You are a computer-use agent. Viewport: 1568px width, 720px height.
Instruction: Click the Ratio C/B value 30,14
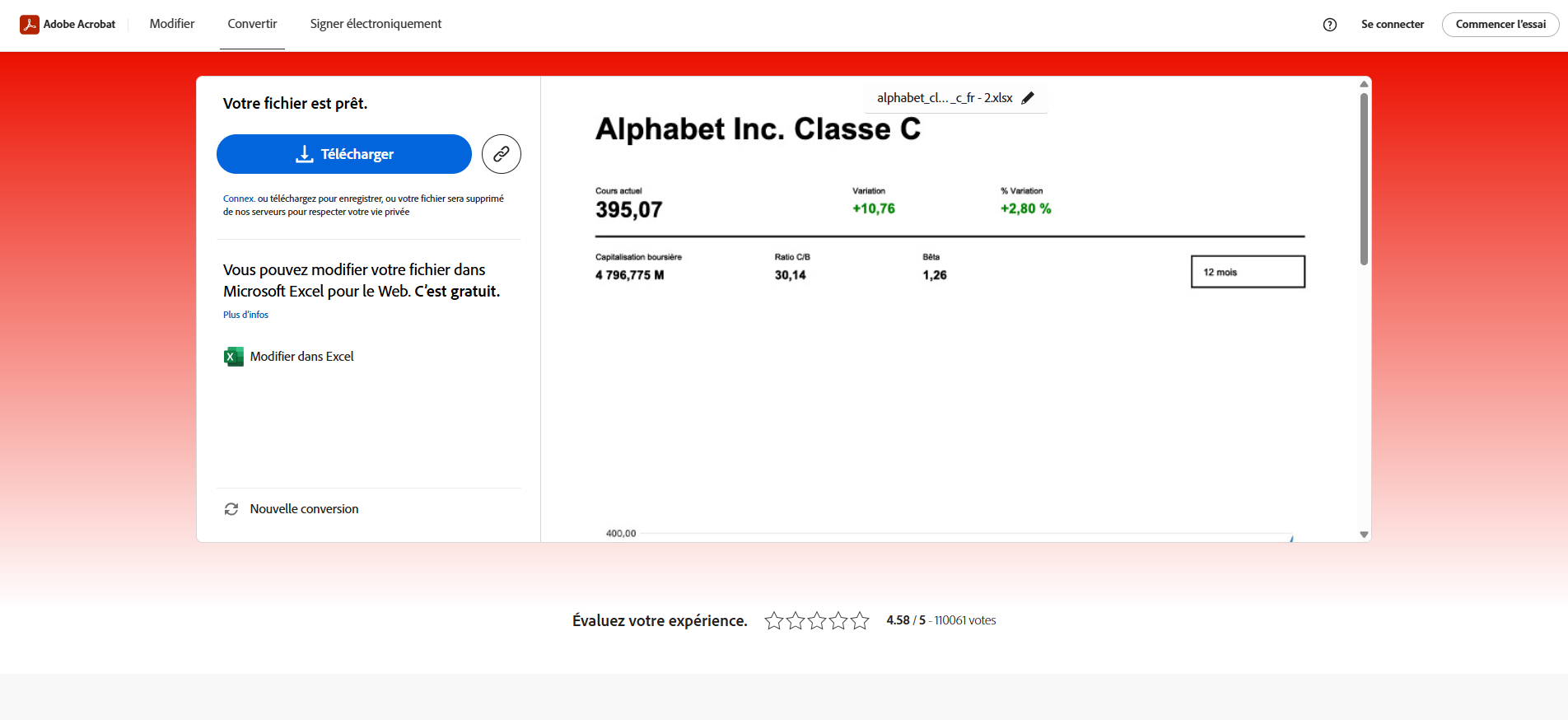[x=790, y=275]
